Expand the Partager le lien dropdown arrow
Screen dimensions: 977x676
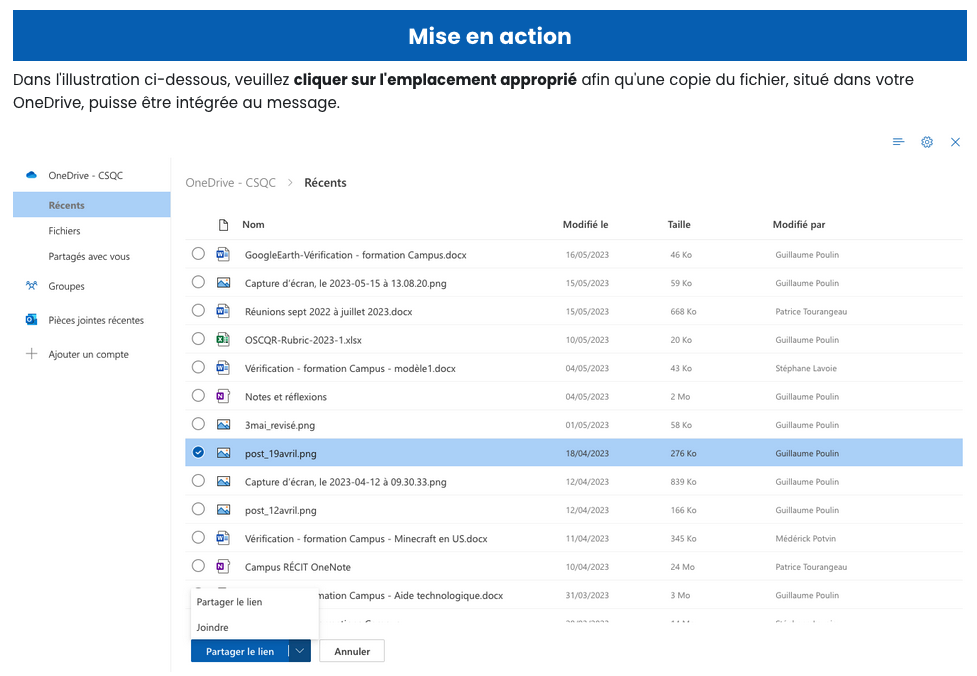[x=299, y=651]
